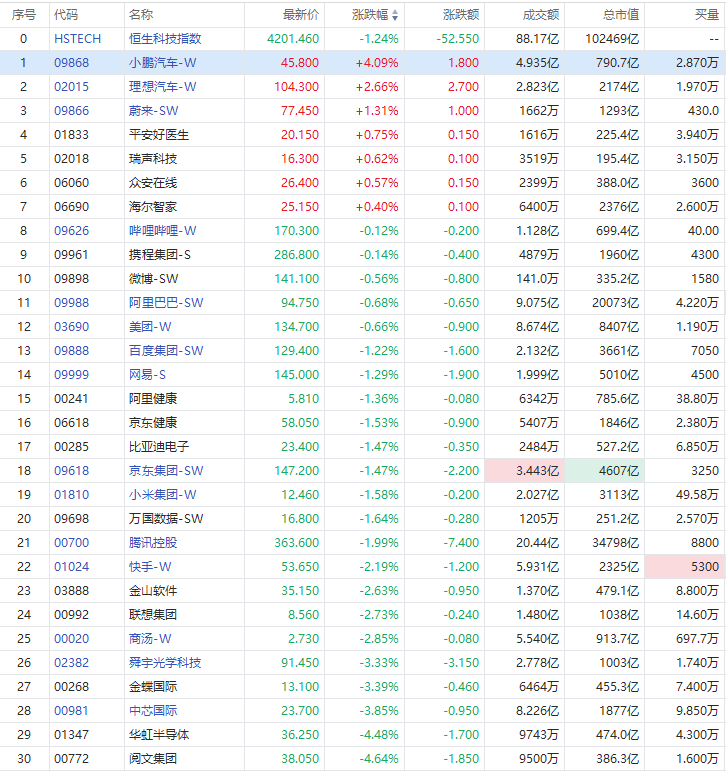Open stock code 09868

[x=71, y=63]
